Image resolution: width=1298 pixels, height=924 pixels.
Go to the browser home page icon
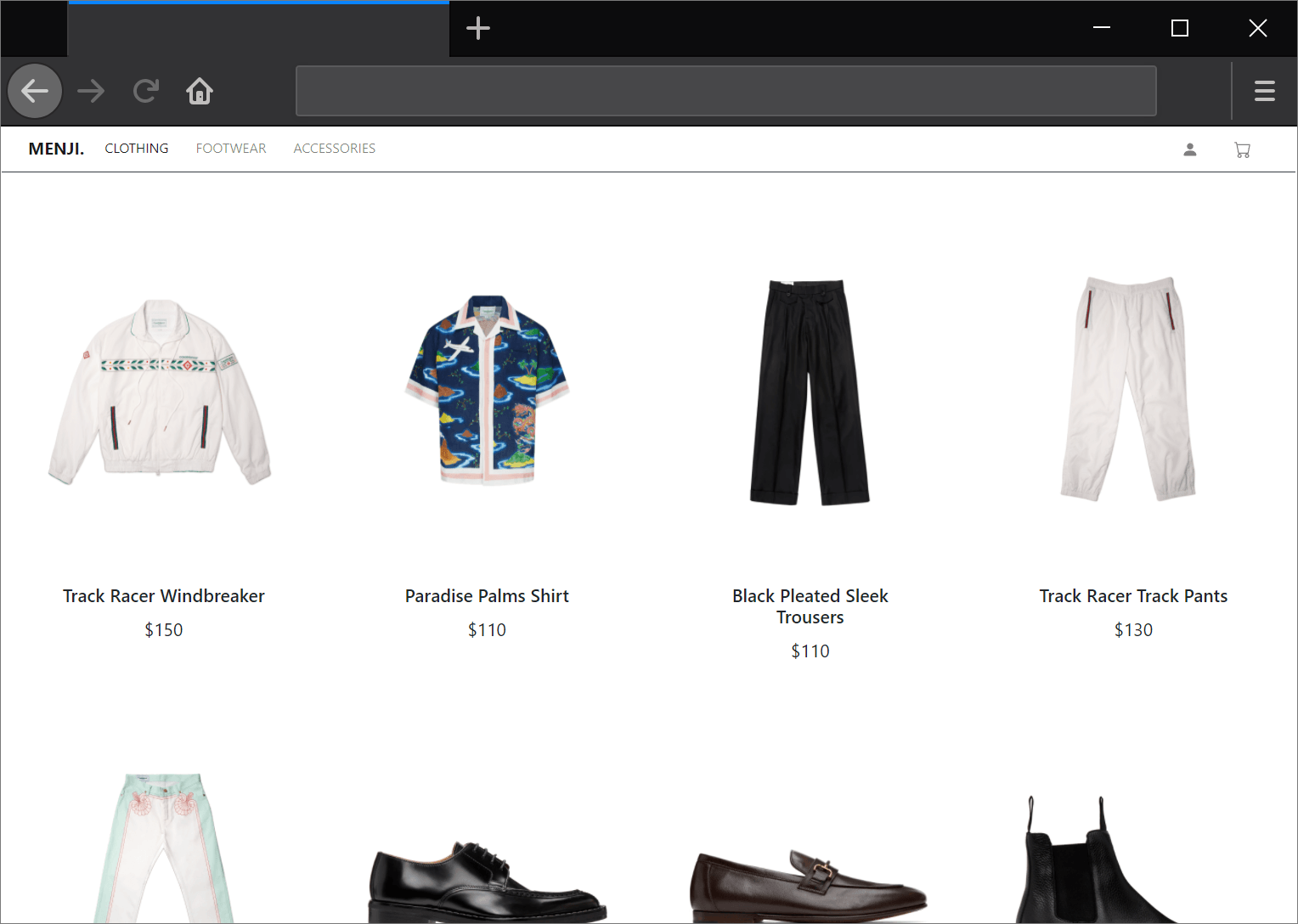(x=200, y=91)
